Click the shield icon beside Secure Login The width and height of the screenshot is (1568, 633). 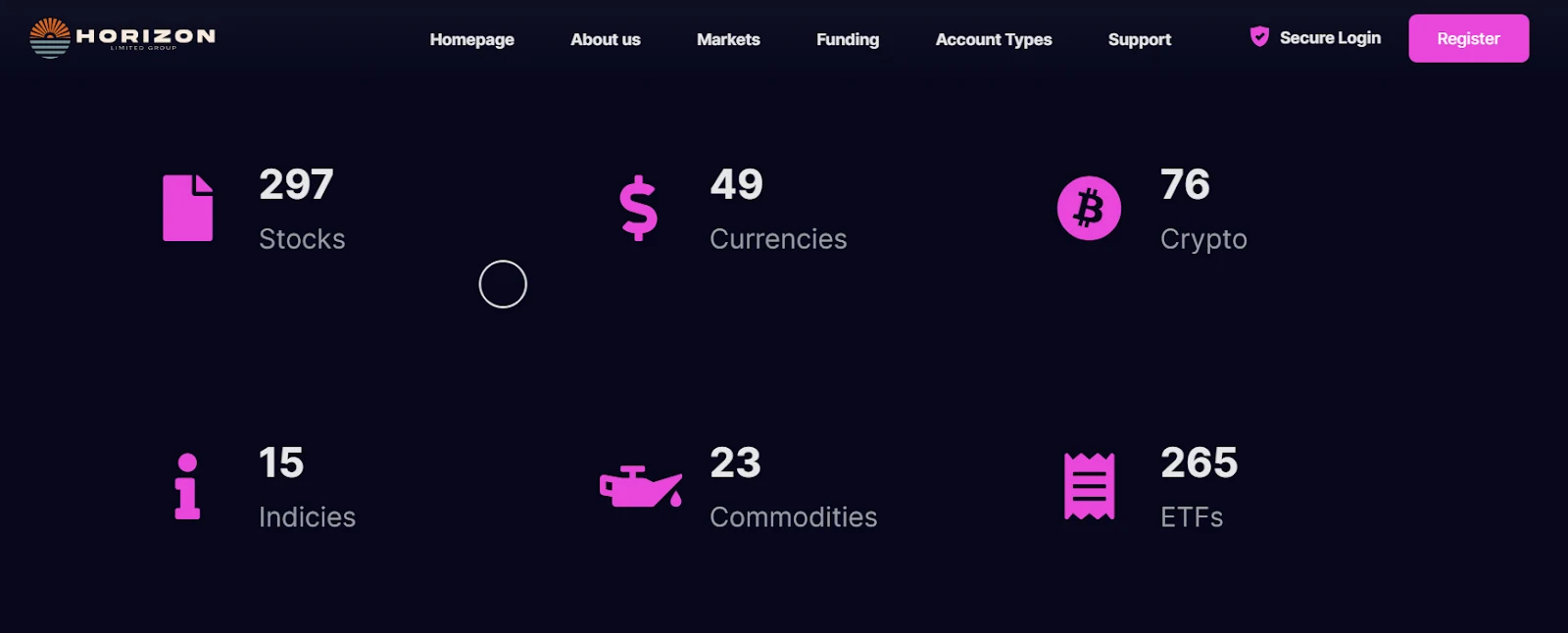click(1259, 37)
